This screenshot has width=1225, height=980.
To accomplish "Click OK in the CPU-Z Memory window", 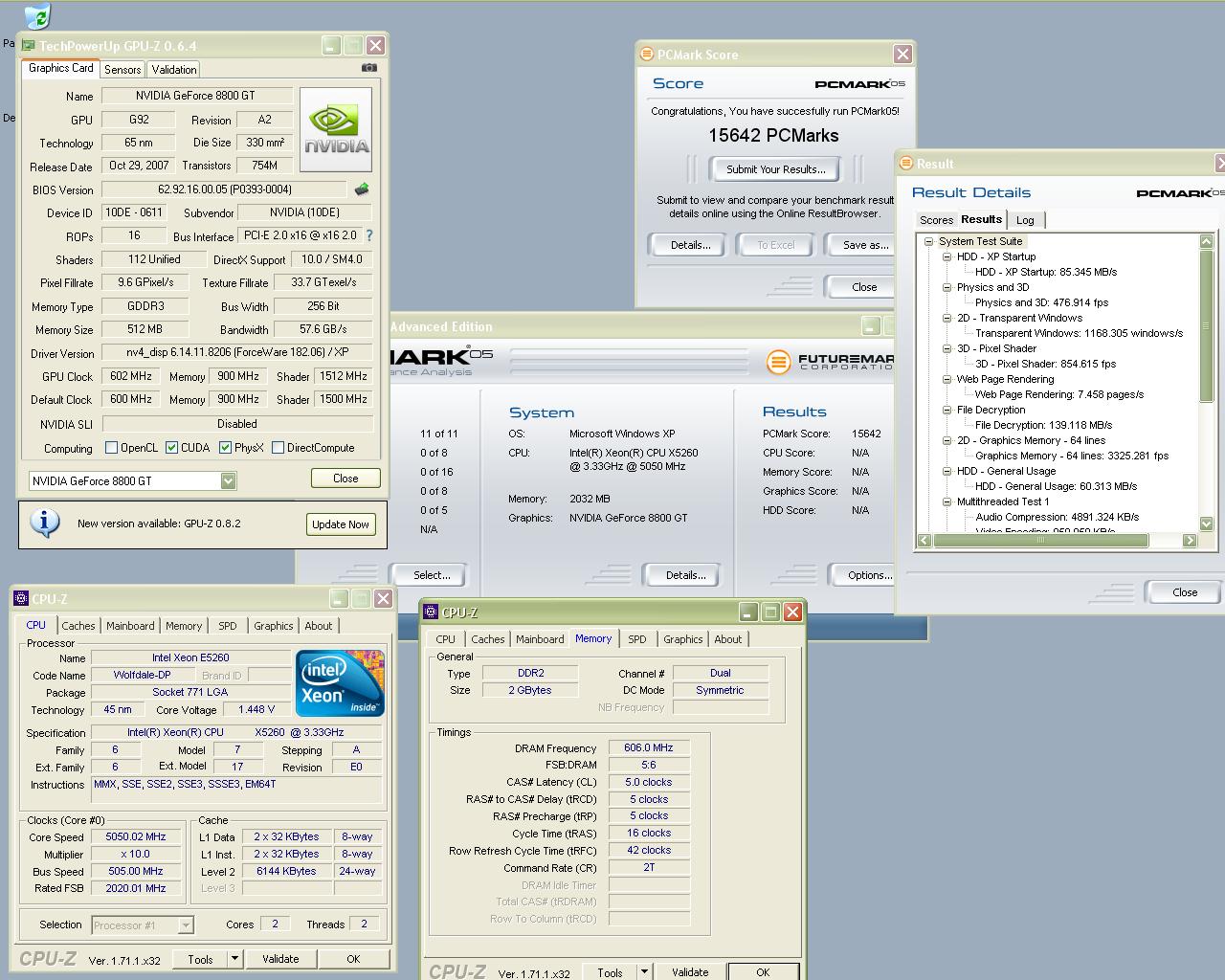I will click(x=763, y=972).
